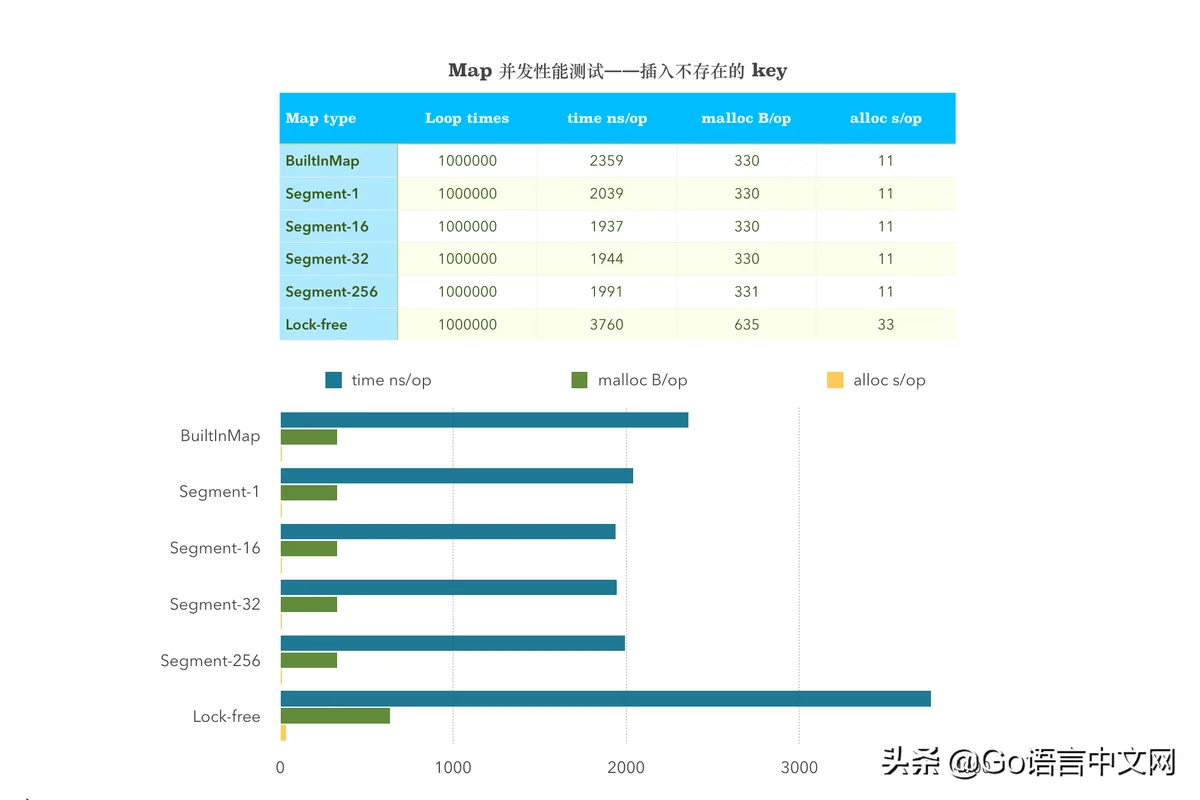Click the alloc value "11" in Segment-1 row
The height and width of the screenshot is (800, 1200).
click(x=886, y=194)
